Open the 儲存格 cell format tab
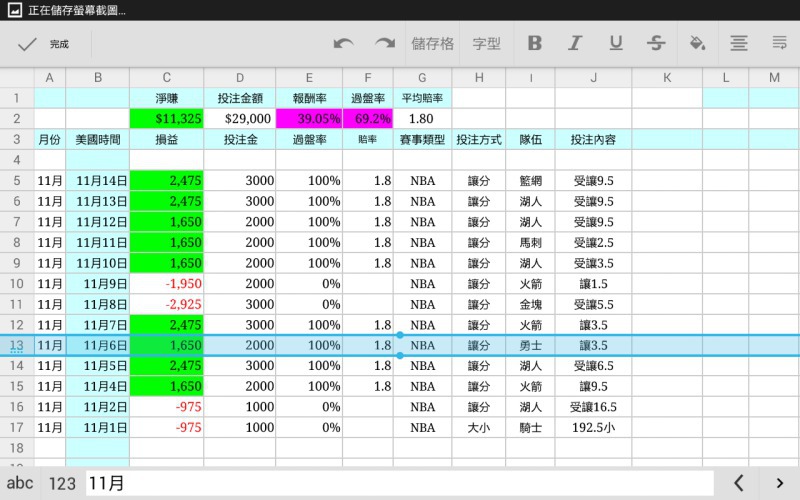 tap(433, 44)
